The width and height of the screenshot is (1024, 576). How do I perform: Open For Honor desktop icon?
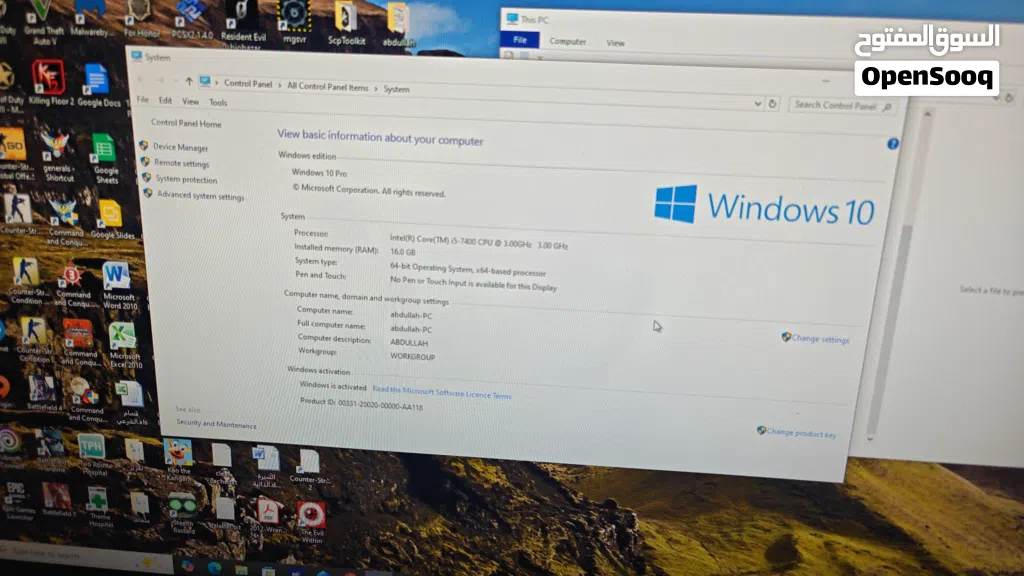[140, 20]
